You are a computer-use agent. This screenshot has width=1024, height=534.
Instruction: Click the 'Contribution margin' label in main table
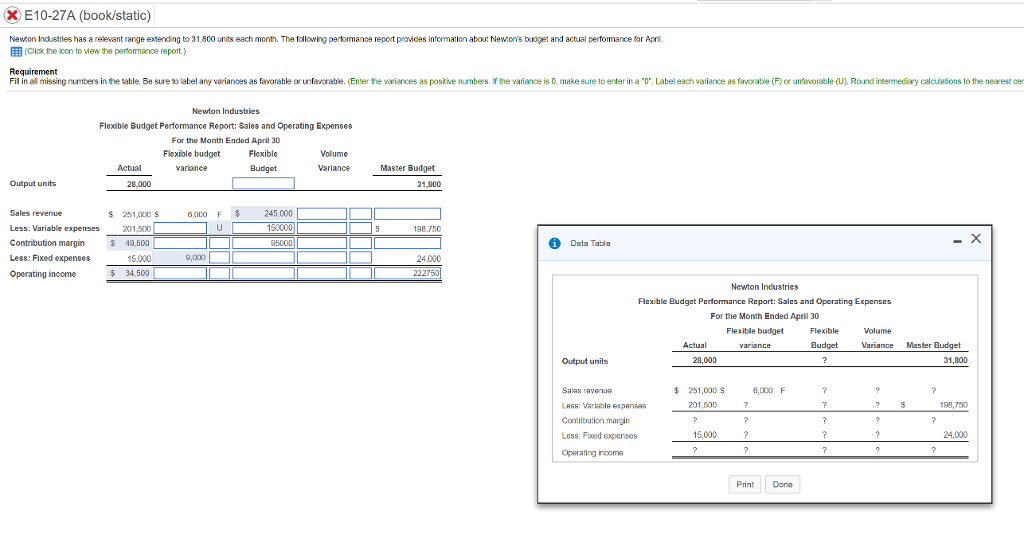coord(47,243)
